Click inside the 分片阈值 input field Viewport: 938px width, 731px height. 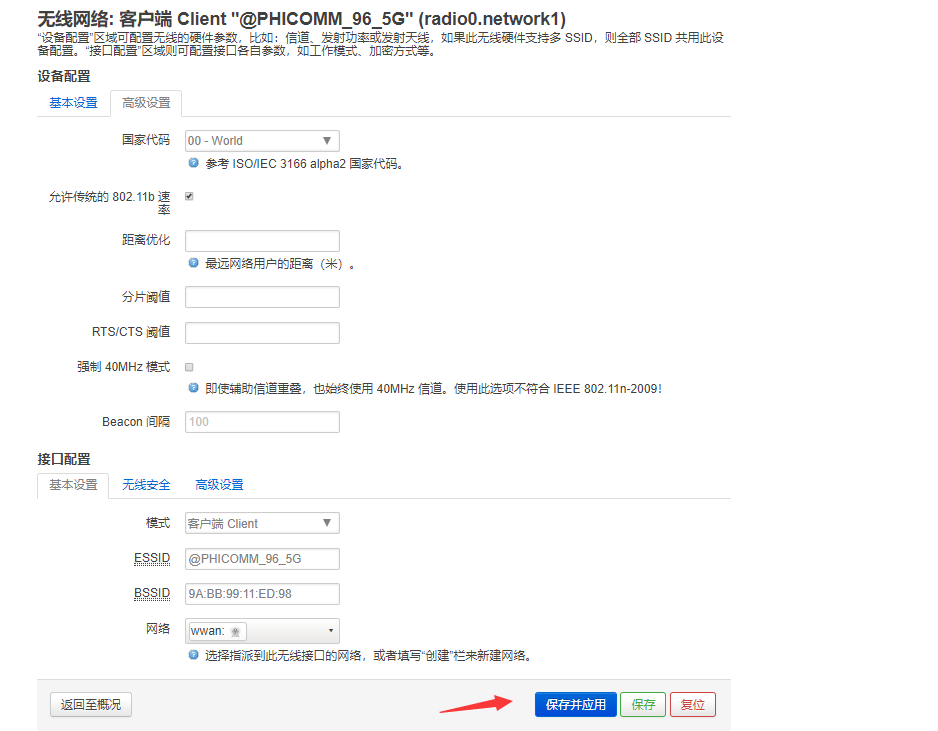[261, 296]
